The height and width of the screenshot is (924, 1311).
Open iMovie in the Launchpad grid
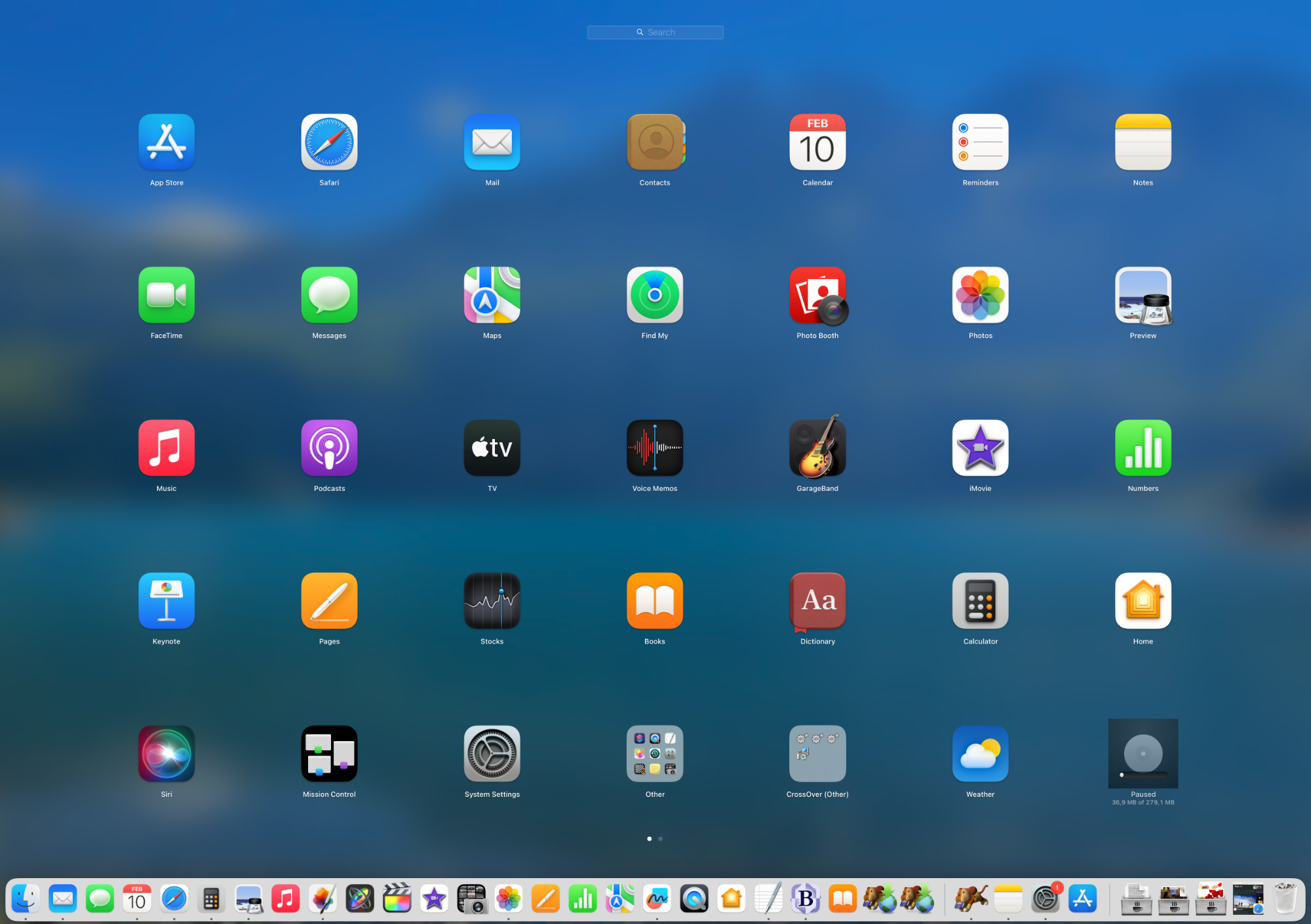(980, 448)
